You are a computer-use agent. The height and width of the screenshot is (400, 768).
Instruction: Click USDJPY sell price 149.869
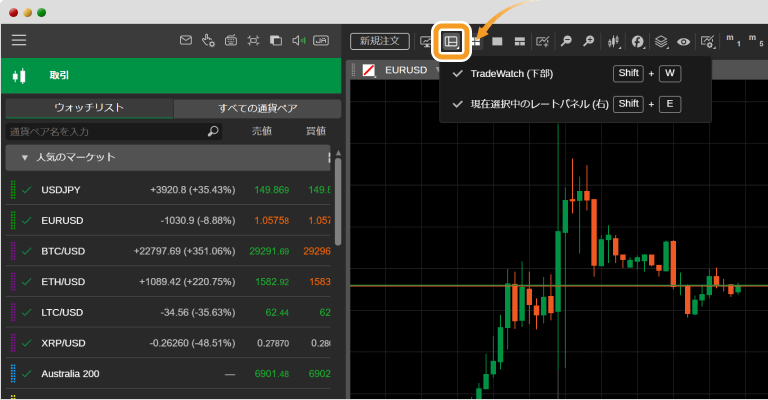click(x=271, y=190)
